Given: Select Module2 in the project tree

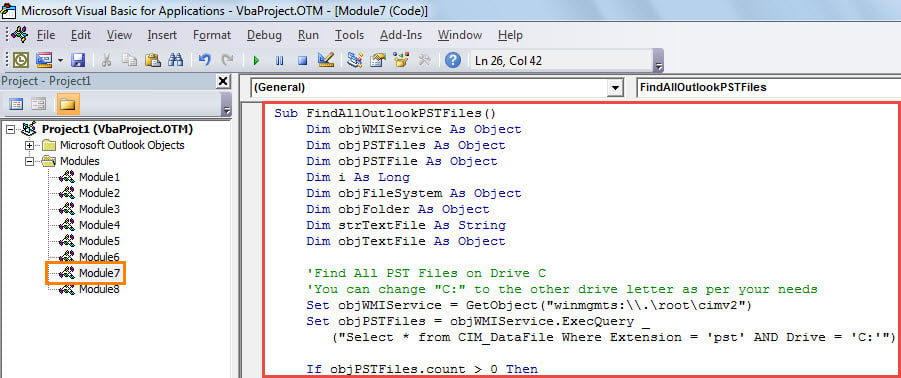Looking at the screenshot, I should [99, 194].
